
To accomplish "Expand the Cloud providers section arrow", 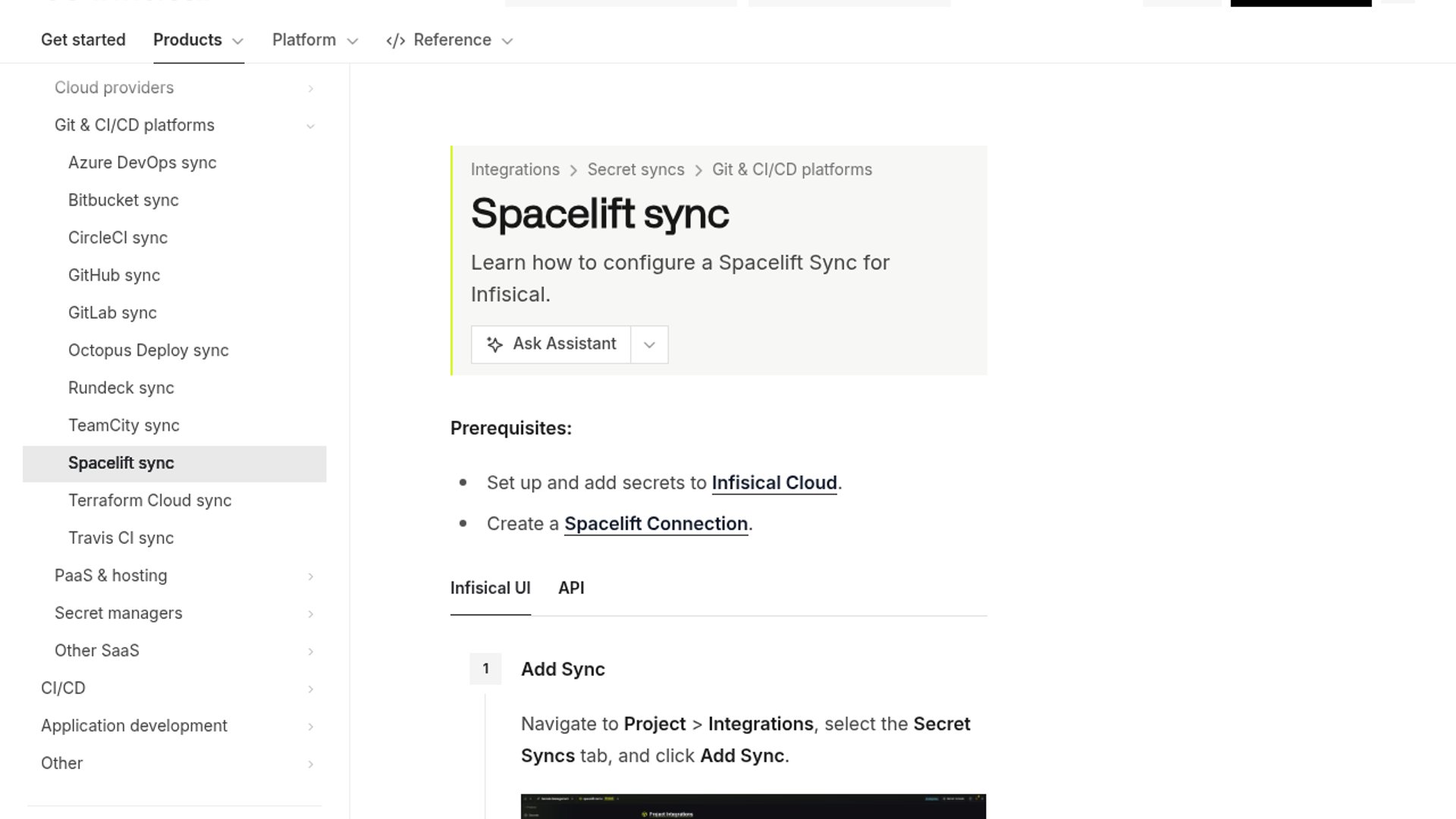I will 310,89.
